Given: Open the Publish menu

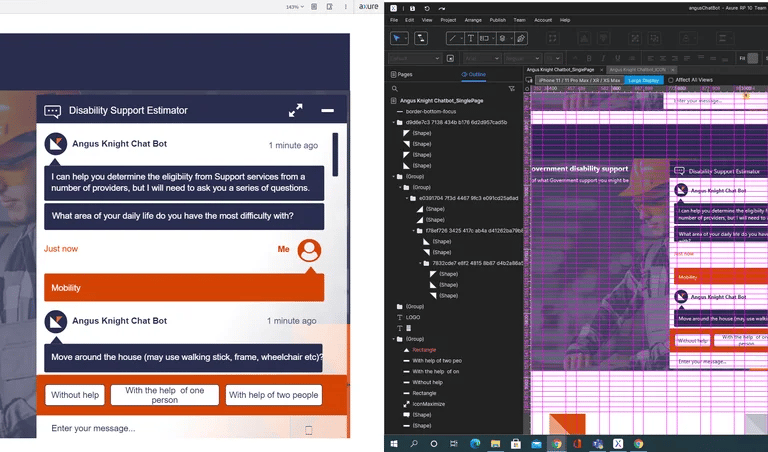Looking at the screenshot, I should coord(497,20).
